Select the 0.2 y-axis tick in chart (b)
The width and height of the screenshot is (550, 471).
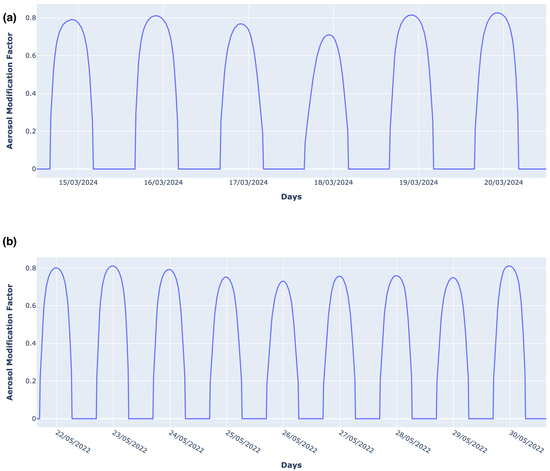coord(30,381)
